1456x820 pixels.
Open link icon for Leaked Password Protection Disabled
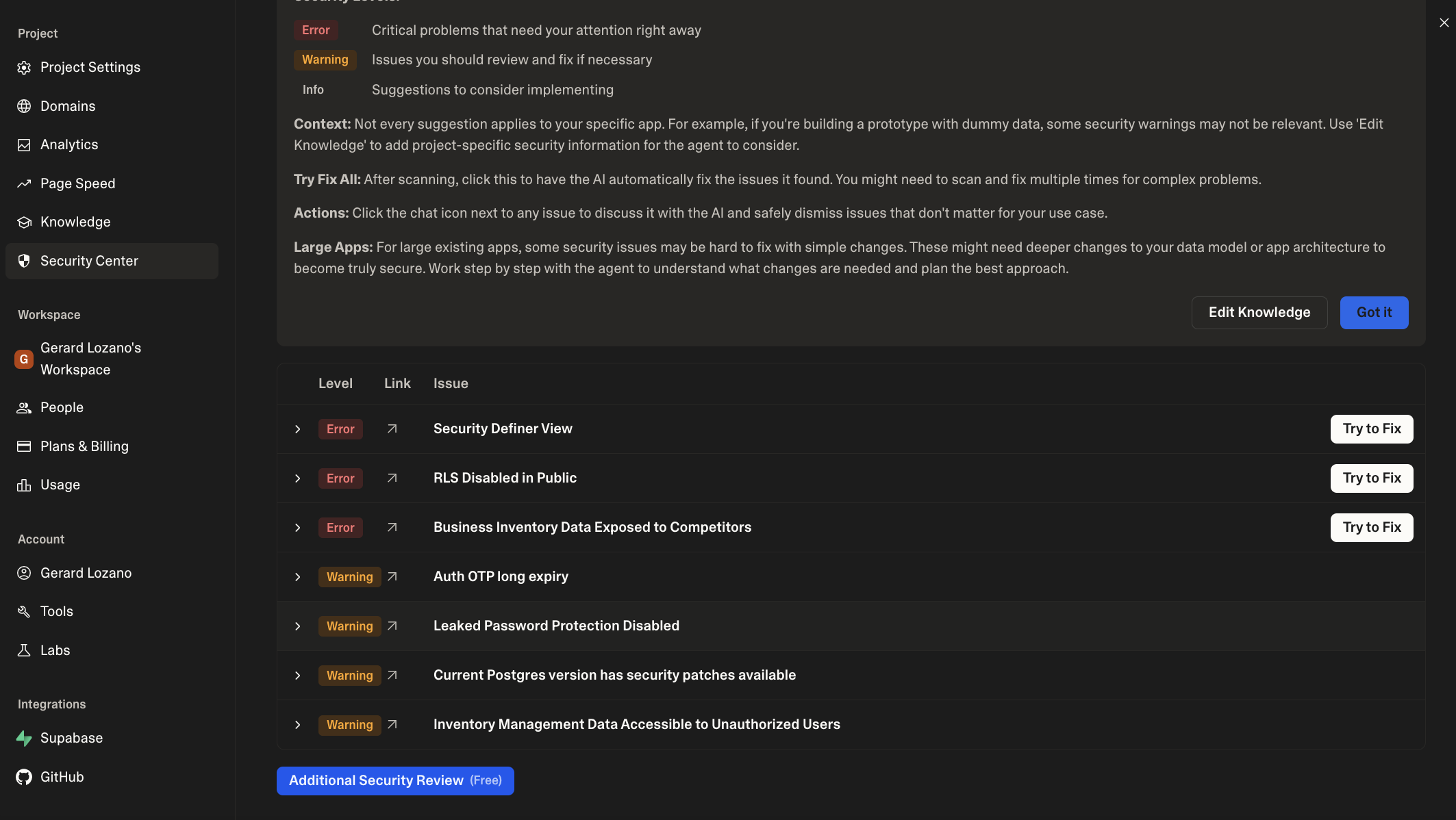point(392,626)
